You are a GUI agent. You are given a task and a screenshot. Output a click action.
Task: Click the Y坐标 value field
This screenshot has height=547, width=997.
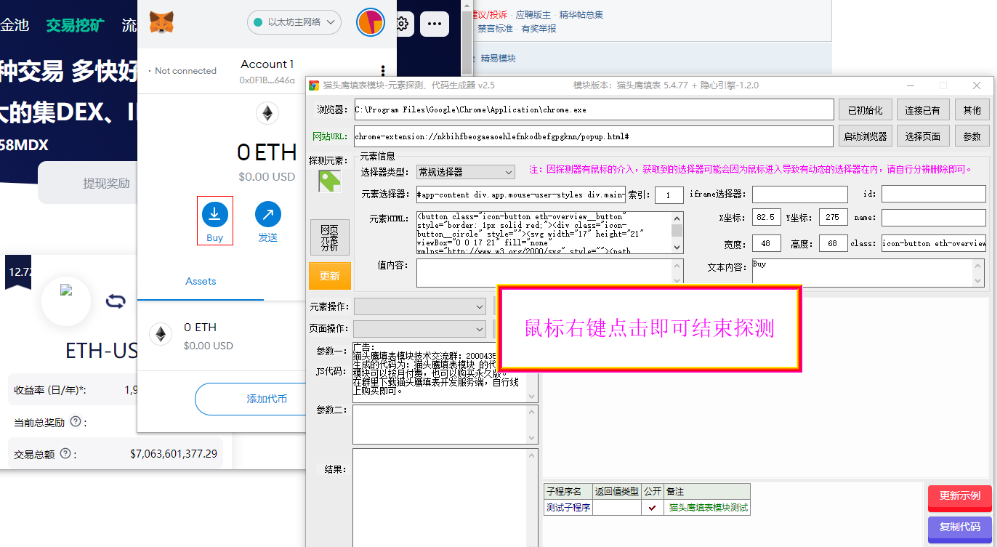point(833,217)
